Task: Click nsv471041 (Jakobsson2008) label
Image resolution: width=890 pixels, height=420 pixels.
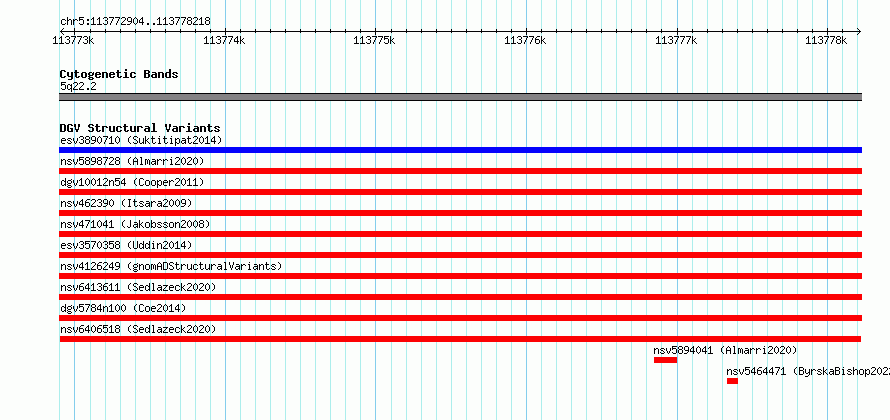Action: tap(135, 224)
